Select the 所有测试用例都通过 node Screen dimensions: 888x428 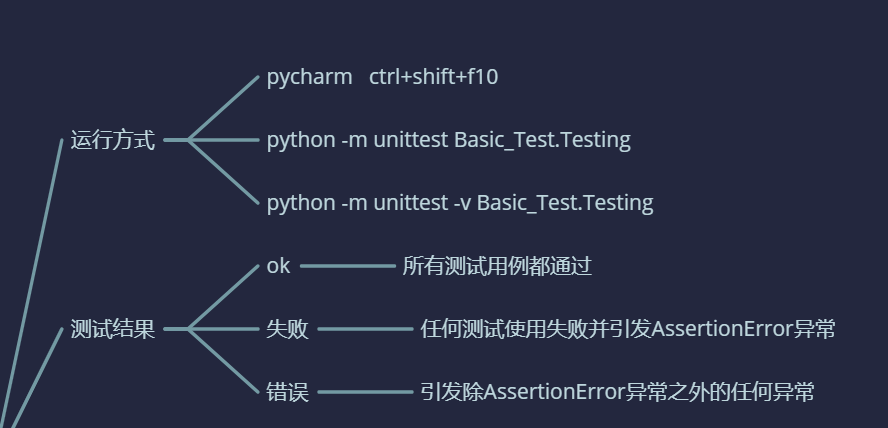pos(497,266)
